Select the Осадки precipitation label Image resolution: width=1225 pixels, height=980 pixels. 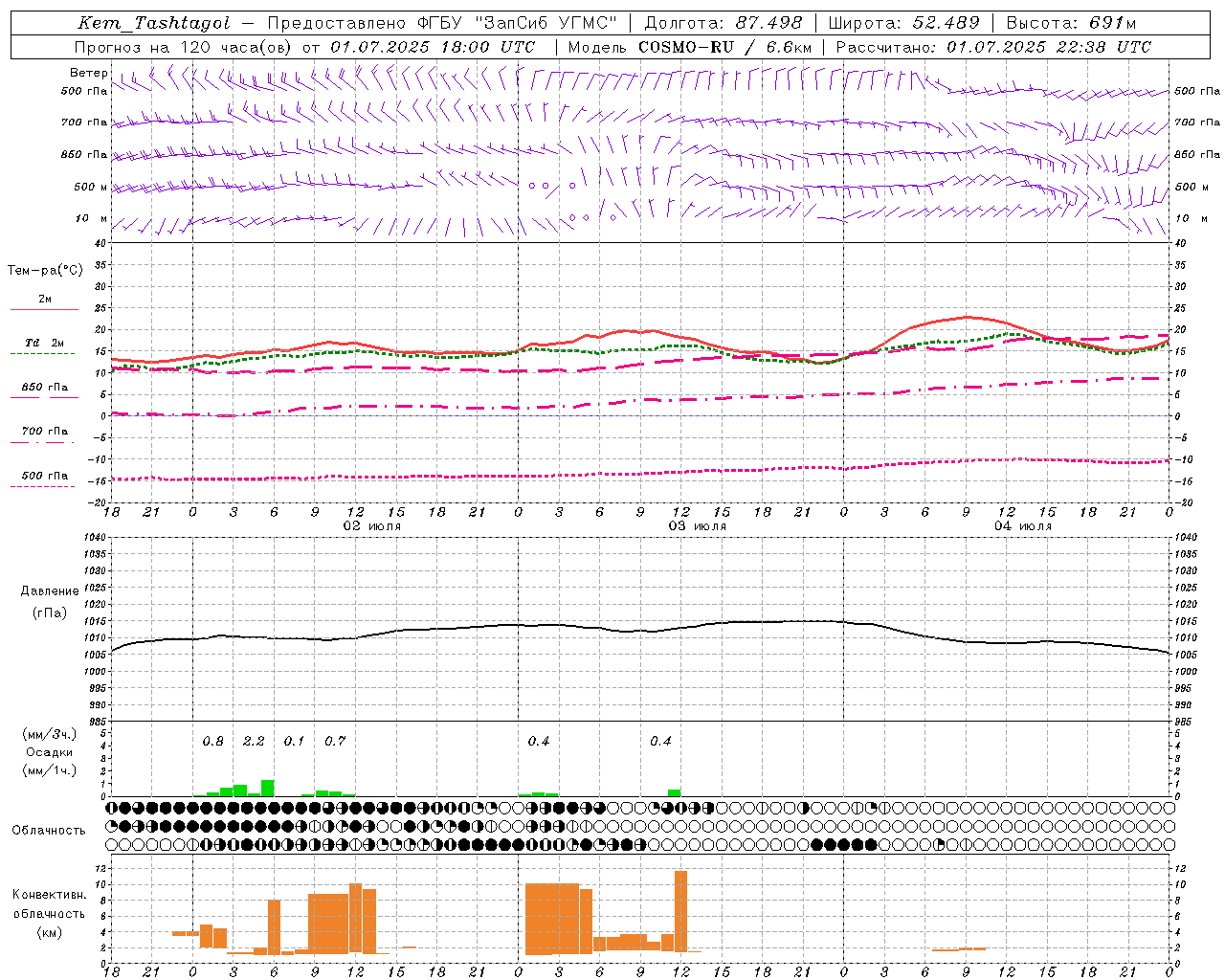pyautogui.click(x=49, y=752)
